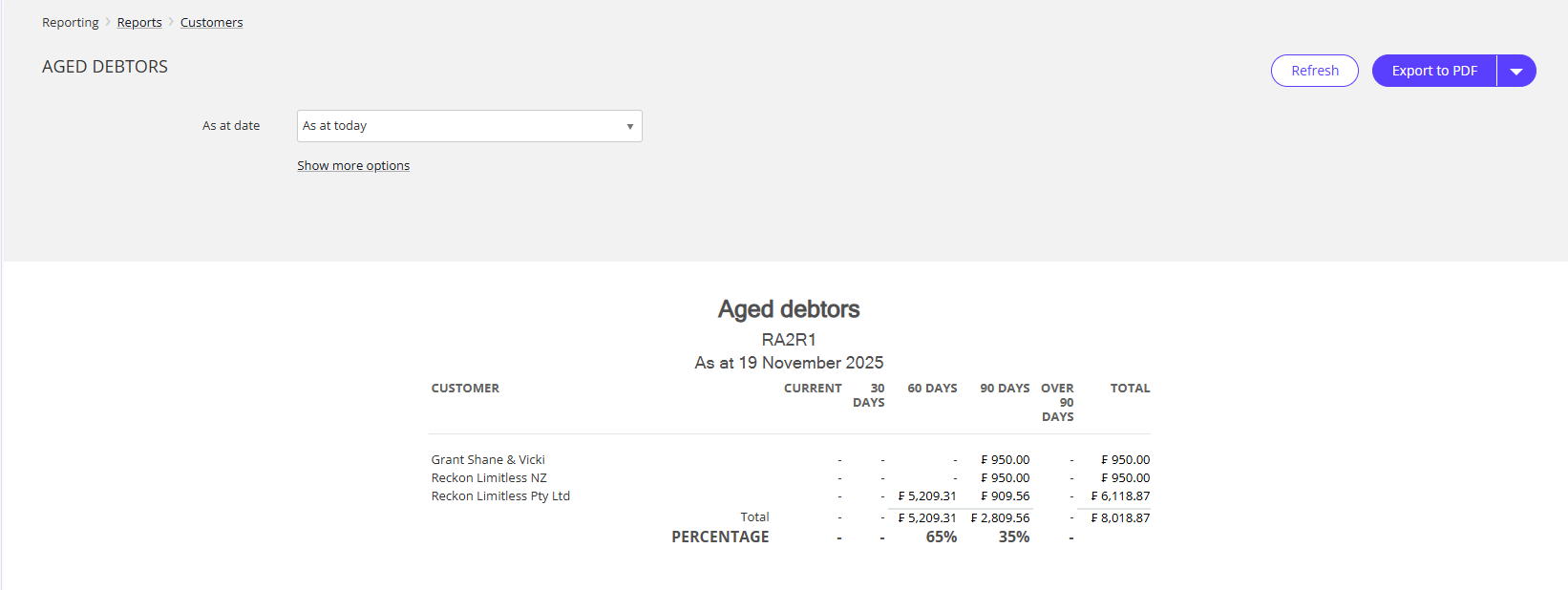Click the 909.56 amount under 90 days
1568x590 pixels.
1006,495
